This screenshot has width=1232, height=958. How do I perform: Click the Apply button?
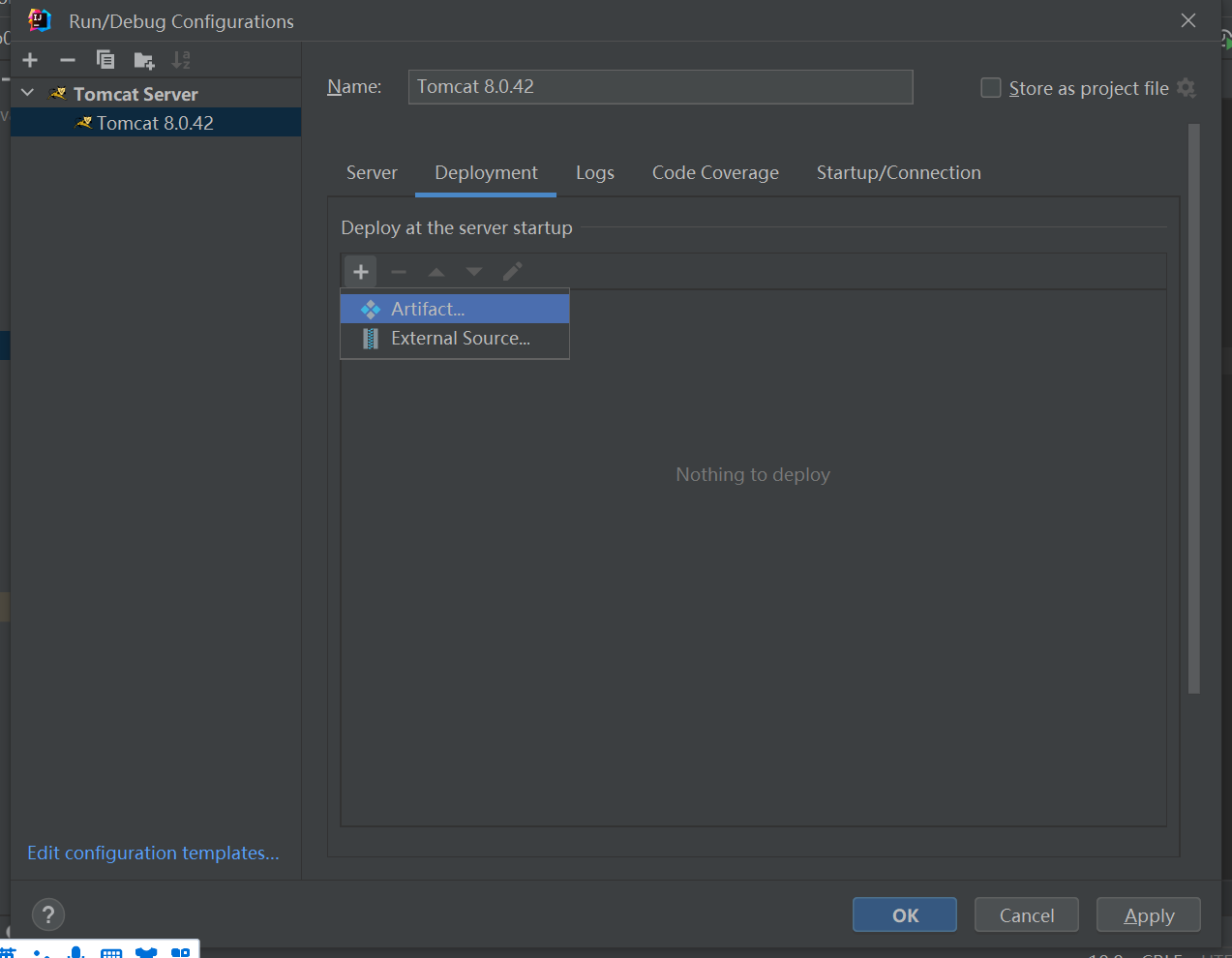(x=1149, y=915)
